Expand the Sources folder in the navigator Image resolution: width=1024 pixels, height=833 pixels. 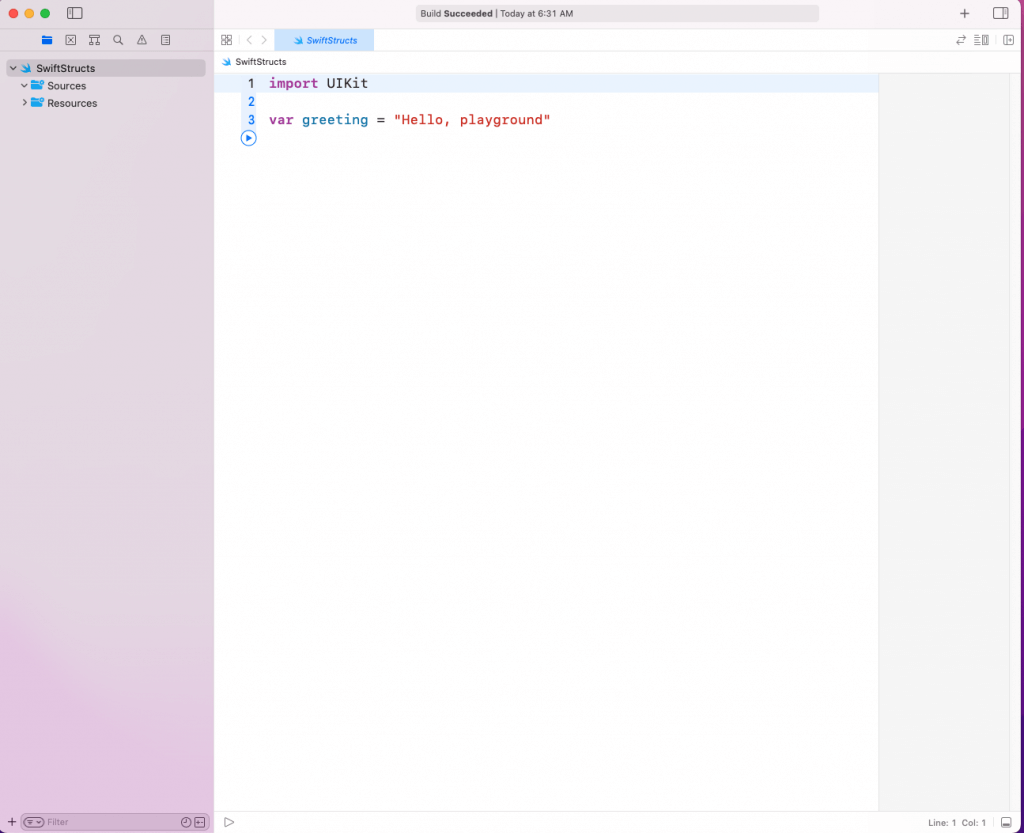pyautogui.click(x=23, y=85)
